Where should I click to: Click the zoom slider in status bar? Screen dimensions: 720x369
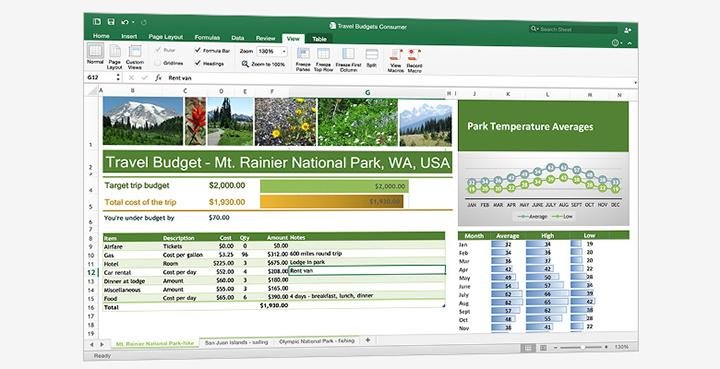click(582, 347)
